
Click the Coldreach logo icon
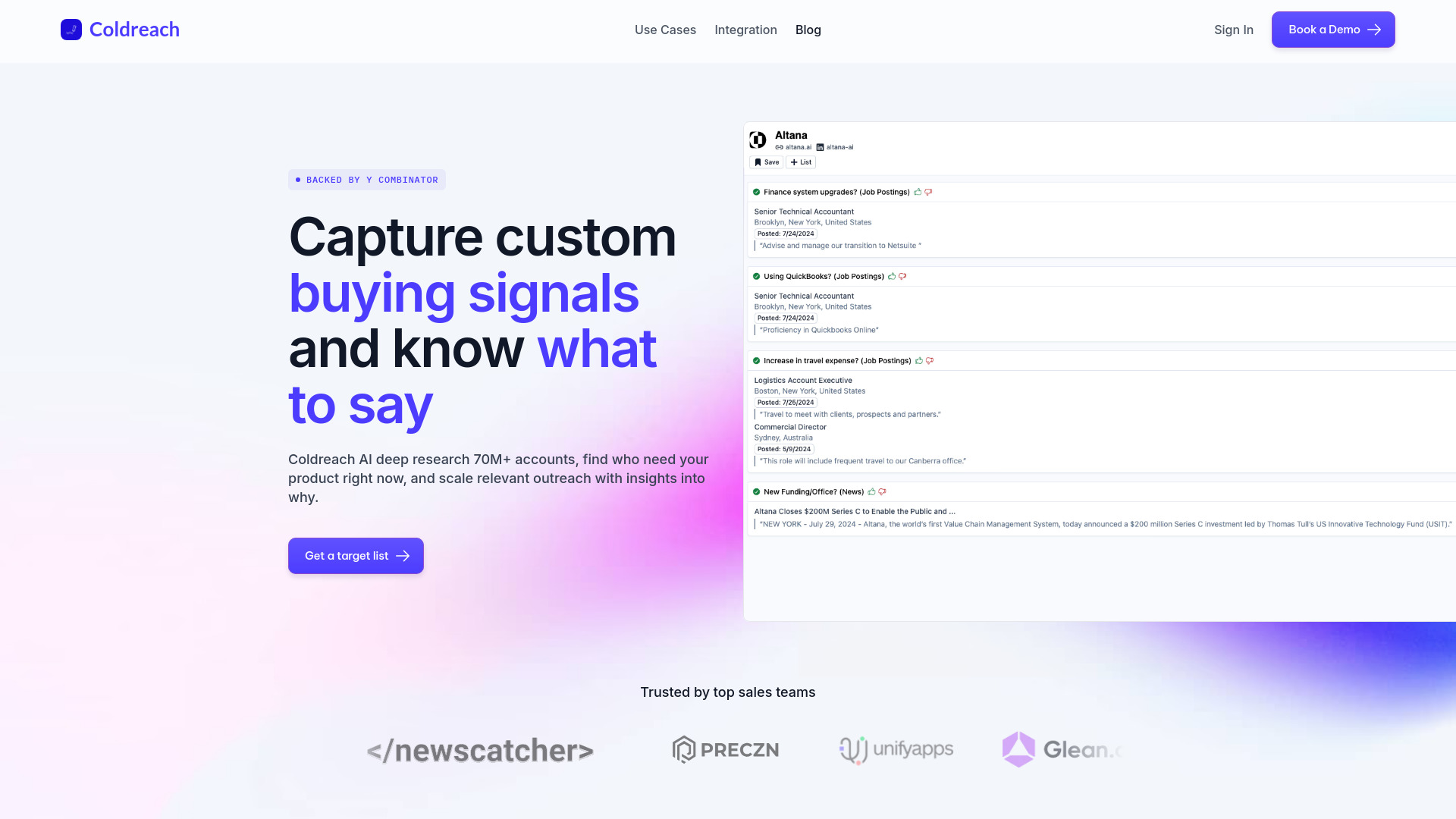[71, 29]
